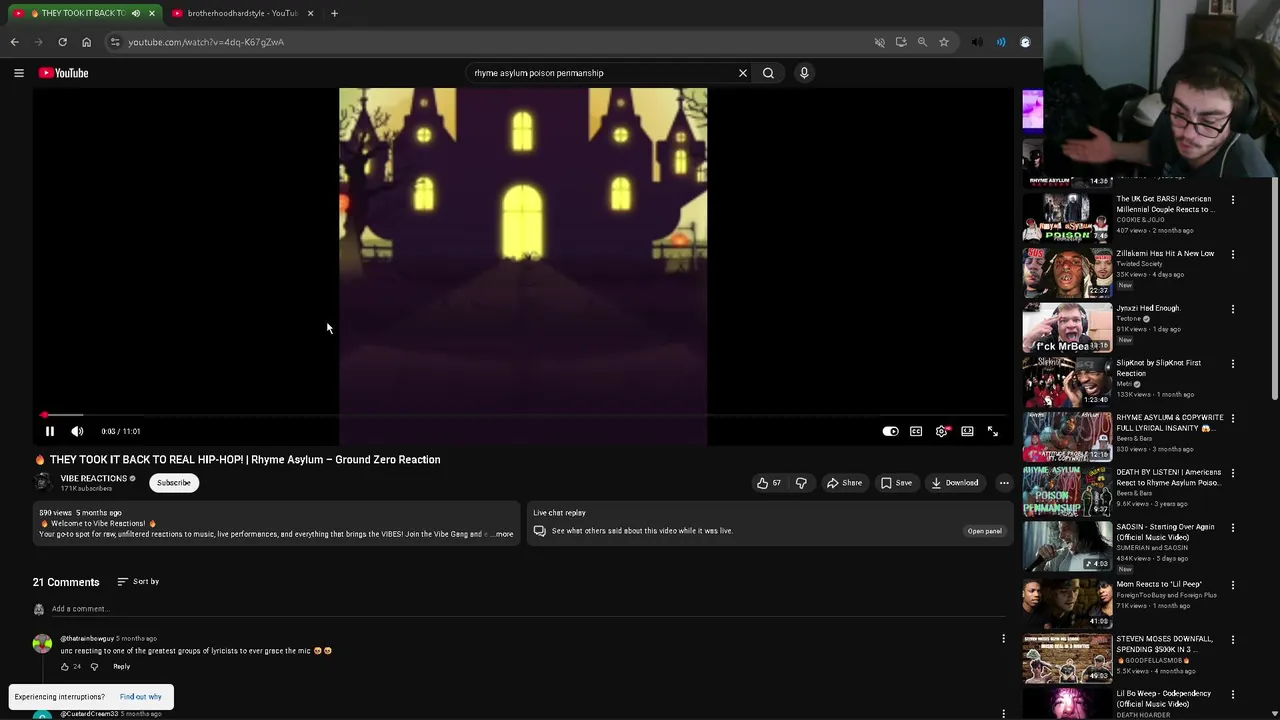This screenshot has height=720, width=1280.
Task: Open options for the Zillakami video
Action: [1232, 254]
